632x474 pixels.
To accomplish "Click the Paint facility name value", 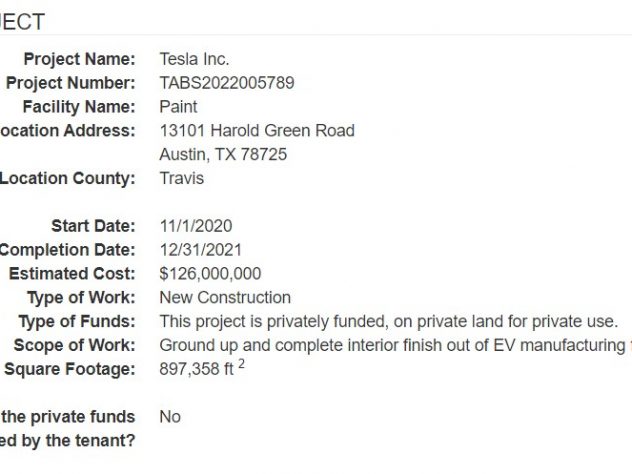I will (178, 107).
